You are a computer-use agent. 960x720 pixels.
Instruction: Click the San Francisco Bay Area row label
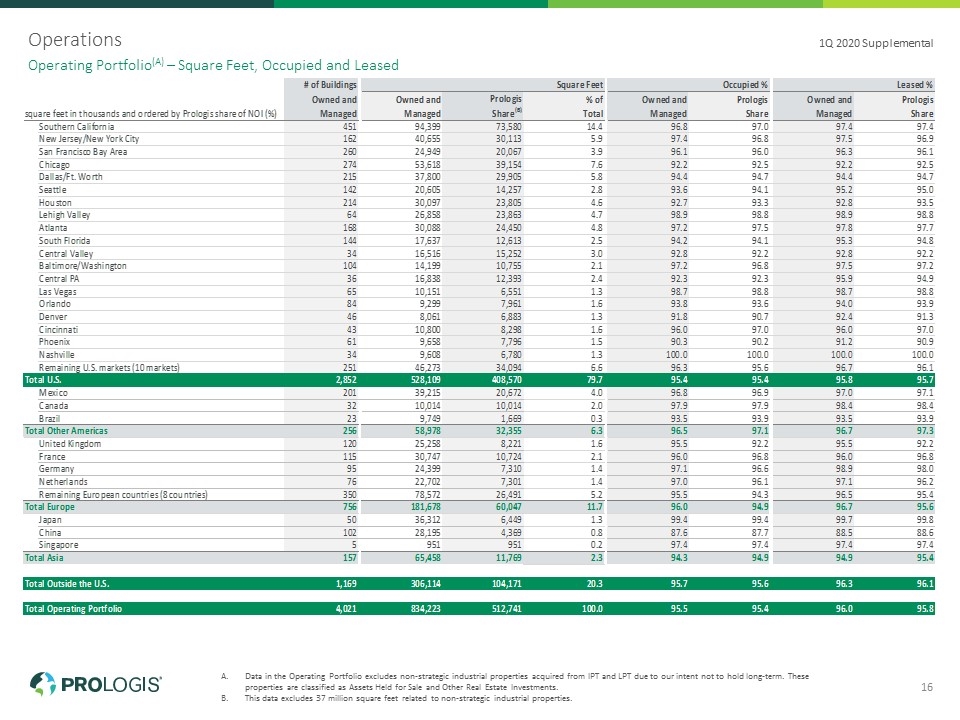coord(83,152)
